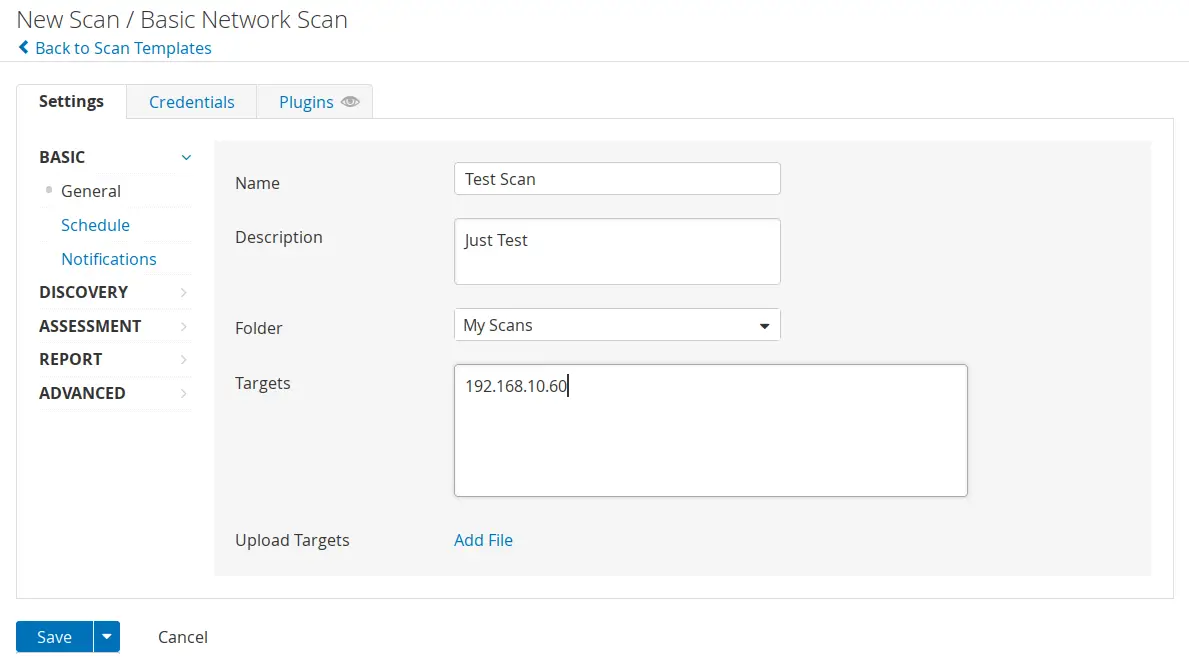Collapse the BASIC section chevron
Viewport: 1189px width, 672px height.
[186, 157]
